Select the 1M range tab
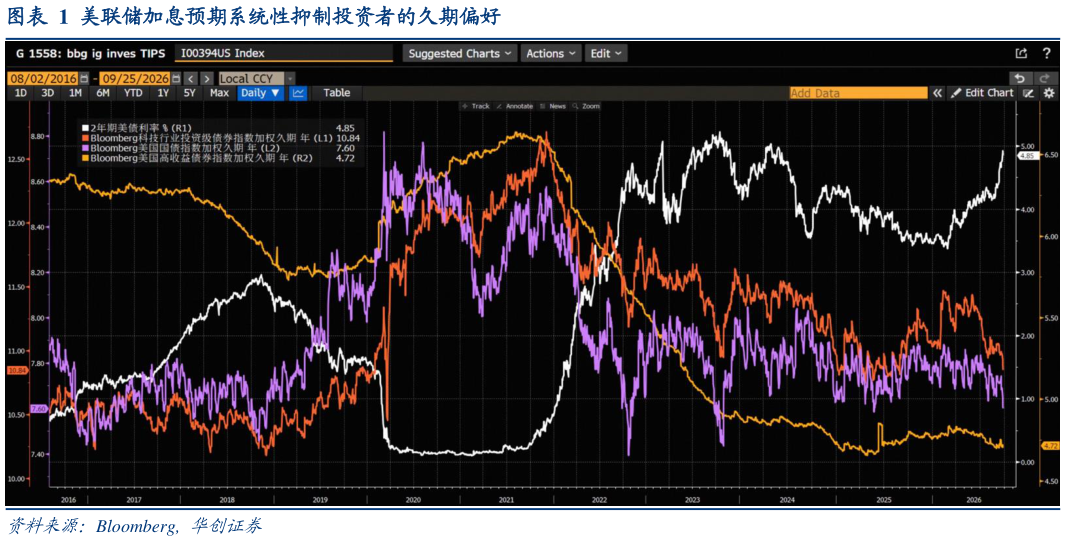 click(75, 93)
